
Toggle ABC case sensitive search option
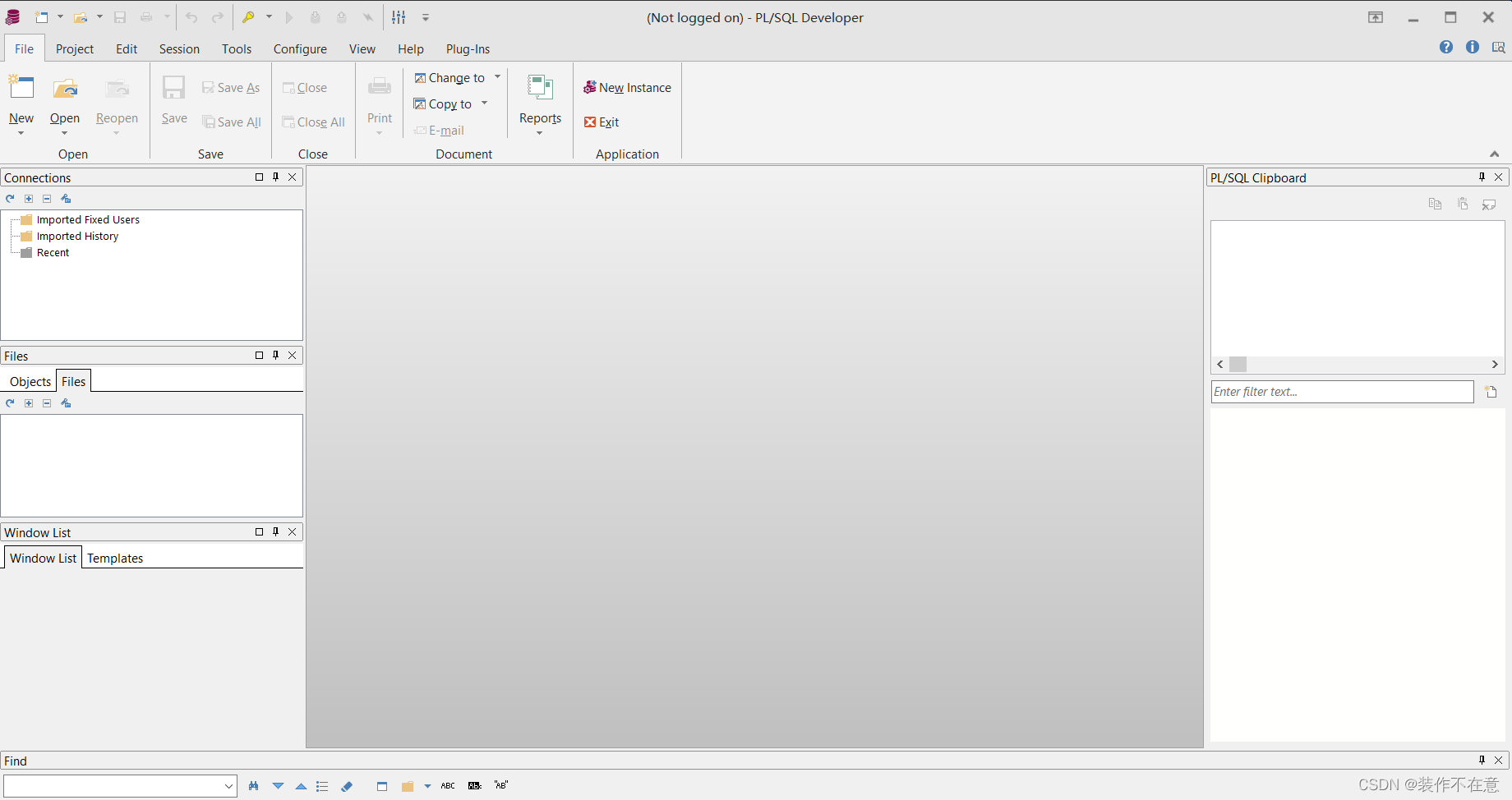tap(448, 786)
